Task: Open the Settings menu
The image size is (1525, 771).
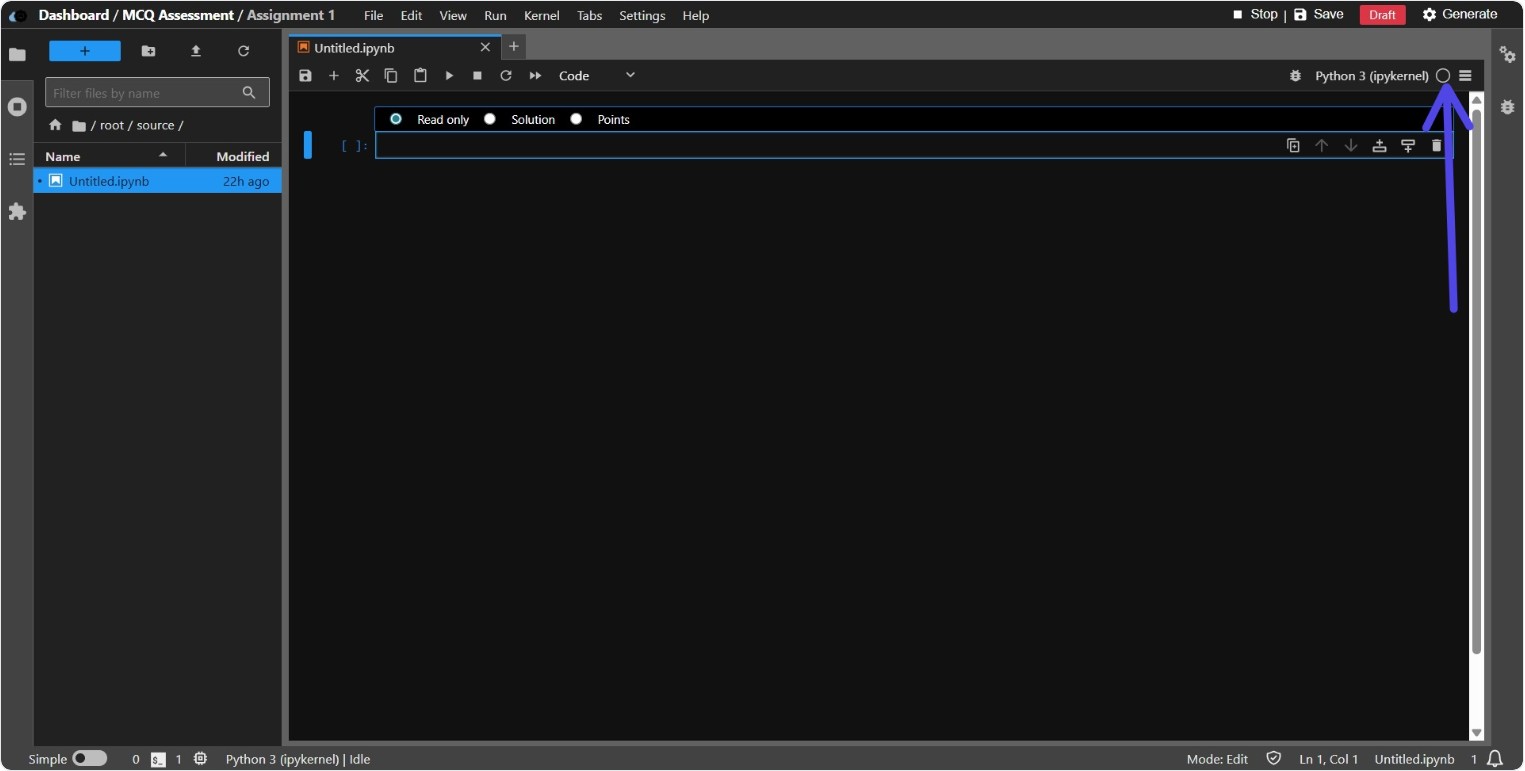Action: [642, 15]
